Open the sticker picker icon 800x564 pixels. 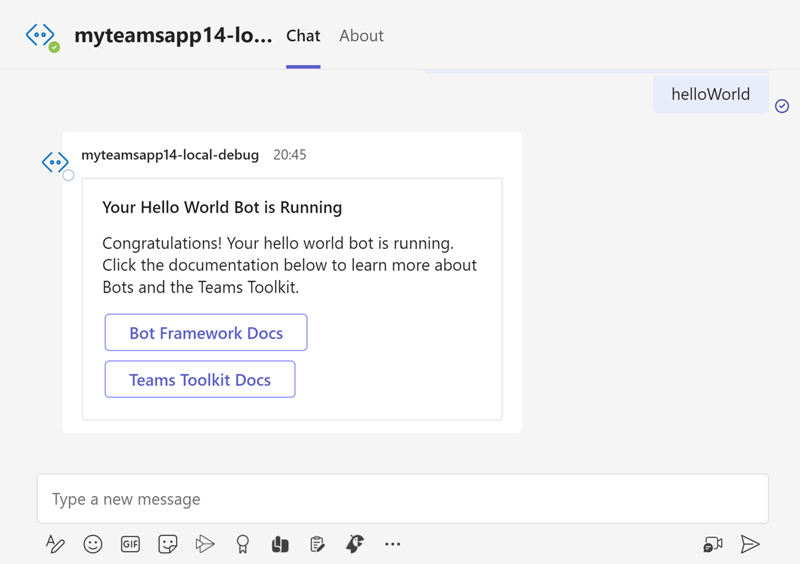point(167,544)
